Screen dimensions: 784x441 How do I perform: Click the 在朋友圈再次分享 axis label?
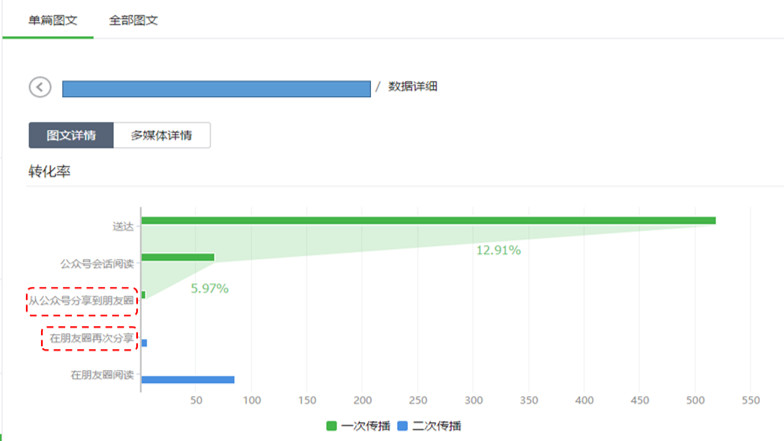pyautogui.click(x=92, y=338)
